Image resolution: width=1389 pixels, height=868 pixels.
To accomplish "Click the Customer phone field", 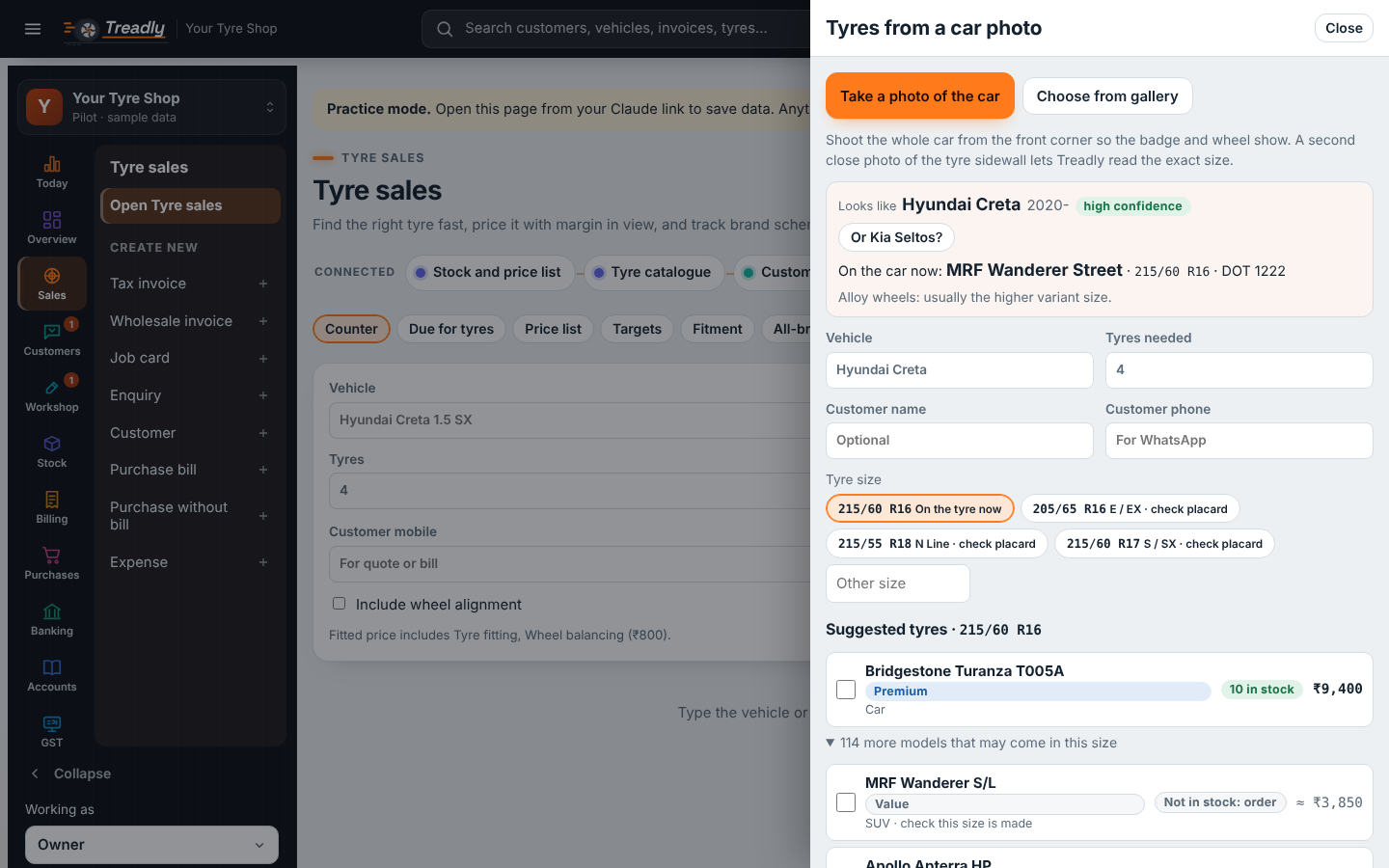I will tap(1239, 440).
